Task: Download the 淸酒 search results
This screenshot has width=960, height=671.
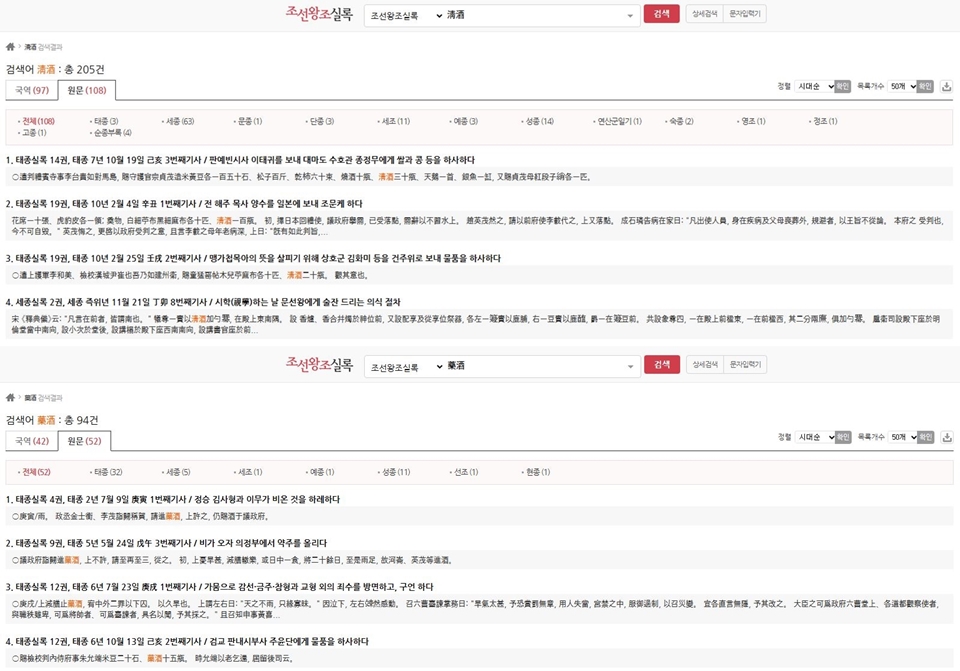Action: pos(947,87)
